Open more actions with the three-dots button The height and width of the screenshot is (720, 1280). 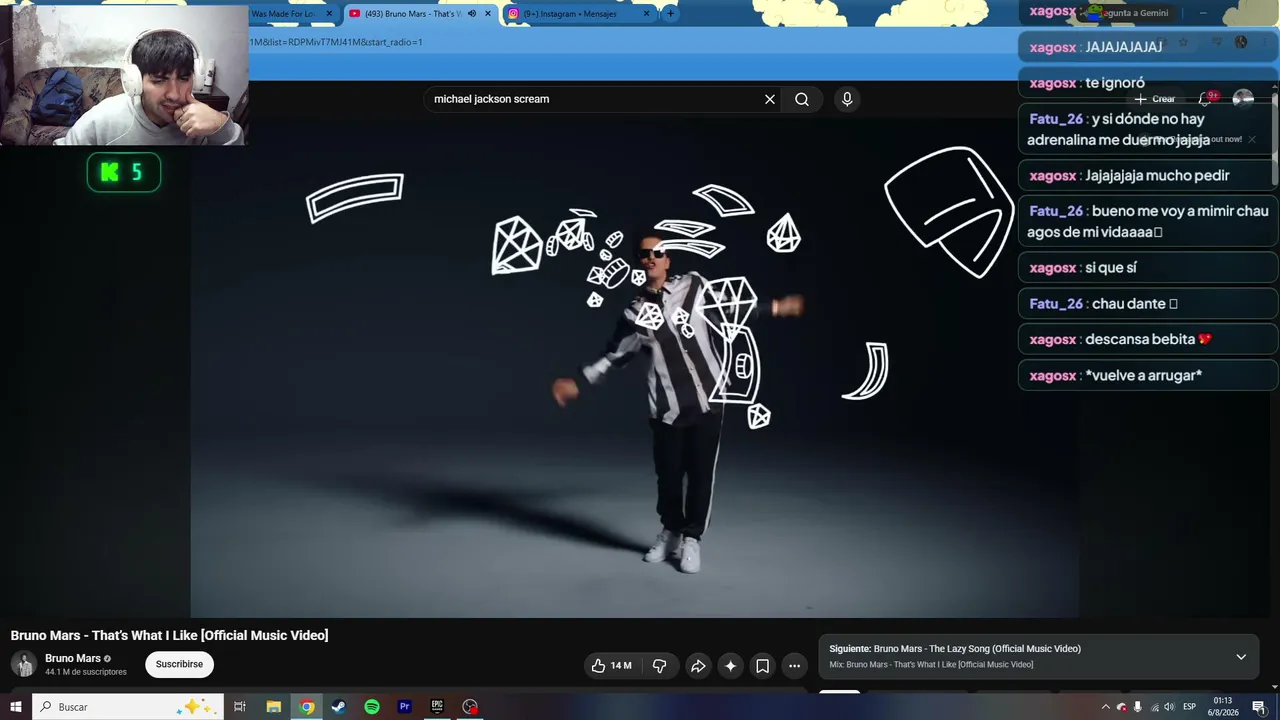[x=794, y=666]
